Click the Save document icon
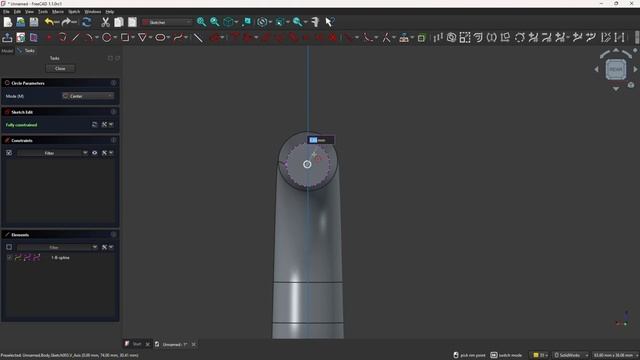 [33, 22]
